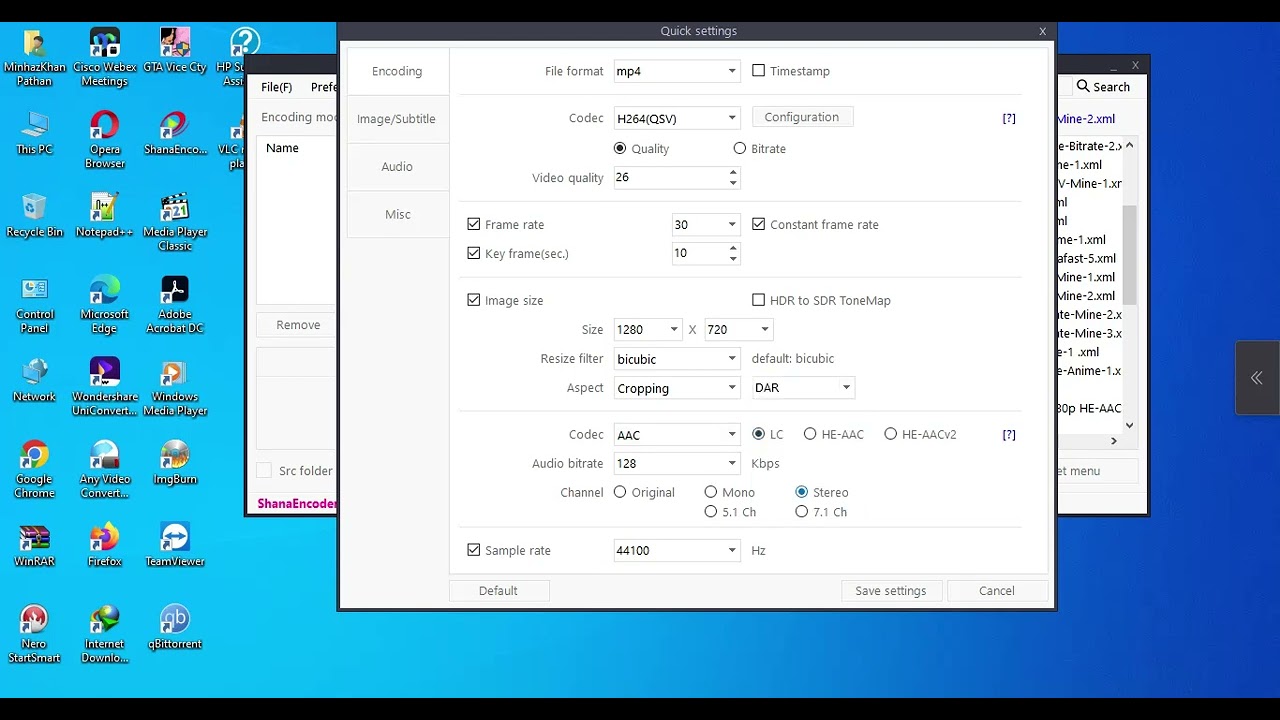Select the ImgBurn desktop icon

(x=174, y=463)
